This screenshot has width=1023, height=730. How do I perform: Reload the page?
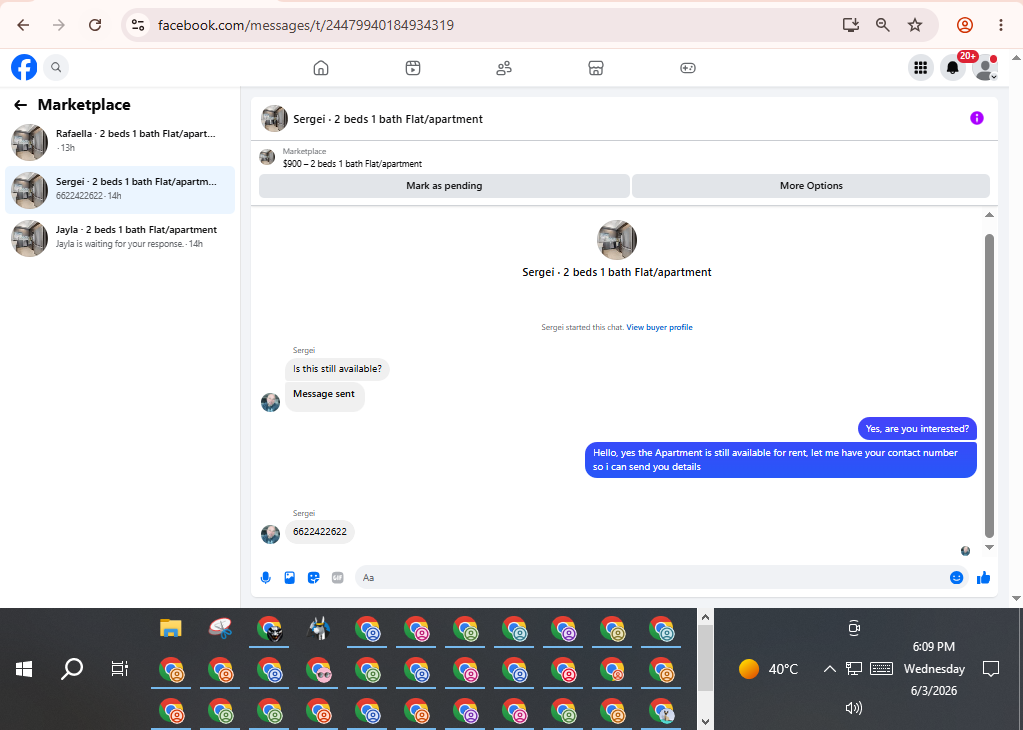(x=95, y=25)
